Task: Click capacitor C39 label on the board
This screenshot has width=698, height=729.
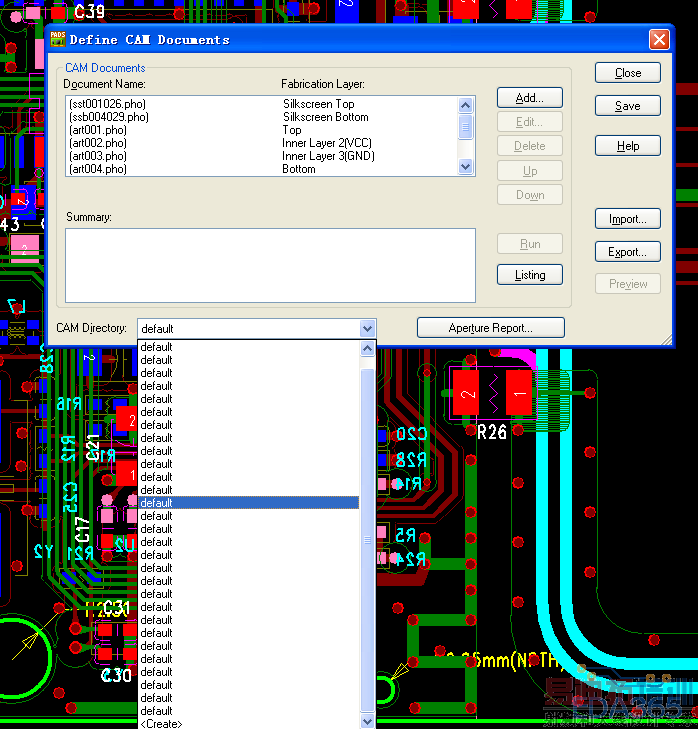Action: [x=89, y=11]
